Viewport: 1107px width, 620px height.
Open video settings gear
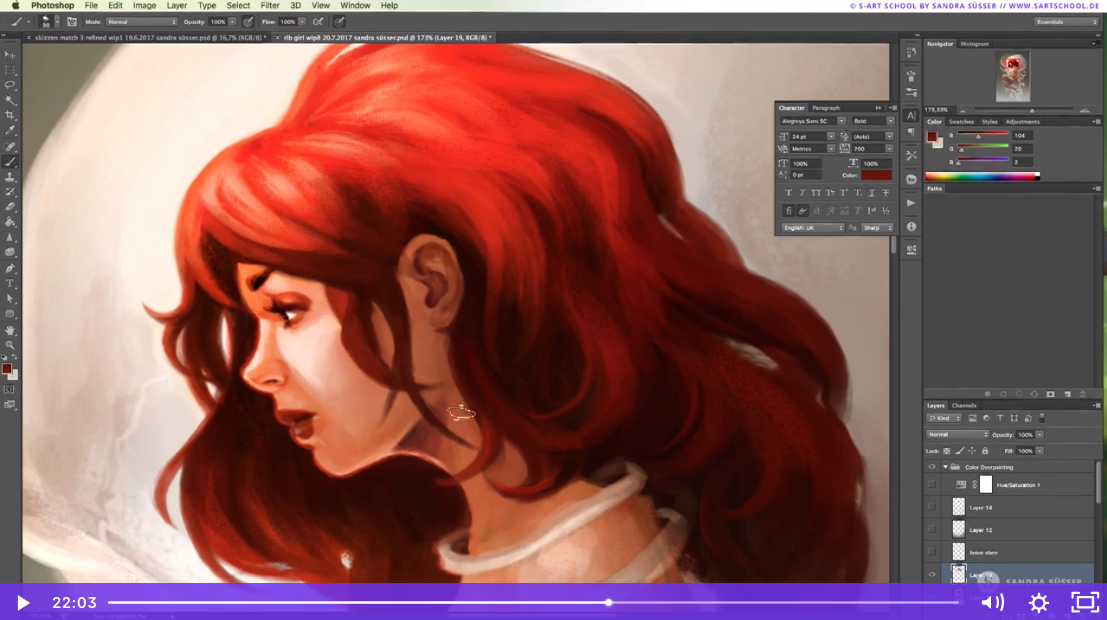coord(1039,602)
